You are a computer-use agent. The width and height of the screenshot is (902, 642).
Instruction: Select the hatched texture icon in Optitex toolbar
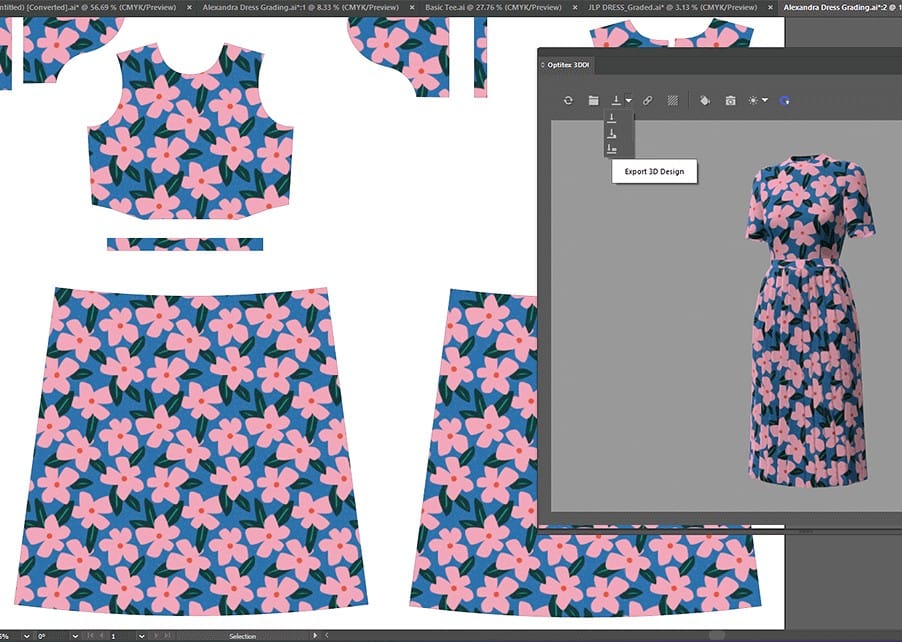pyautogui.click(x=672, y=101)
